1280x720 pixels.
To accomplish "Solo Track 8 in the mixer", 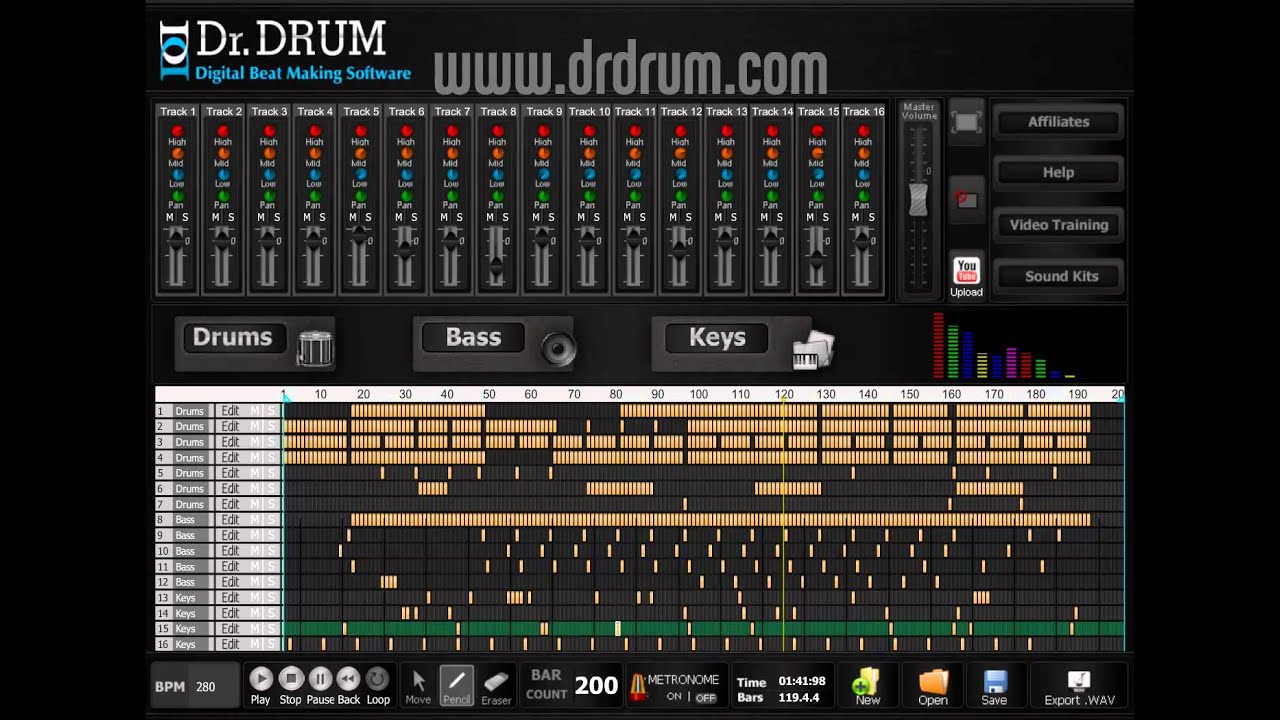I will (x=505, y=218).
